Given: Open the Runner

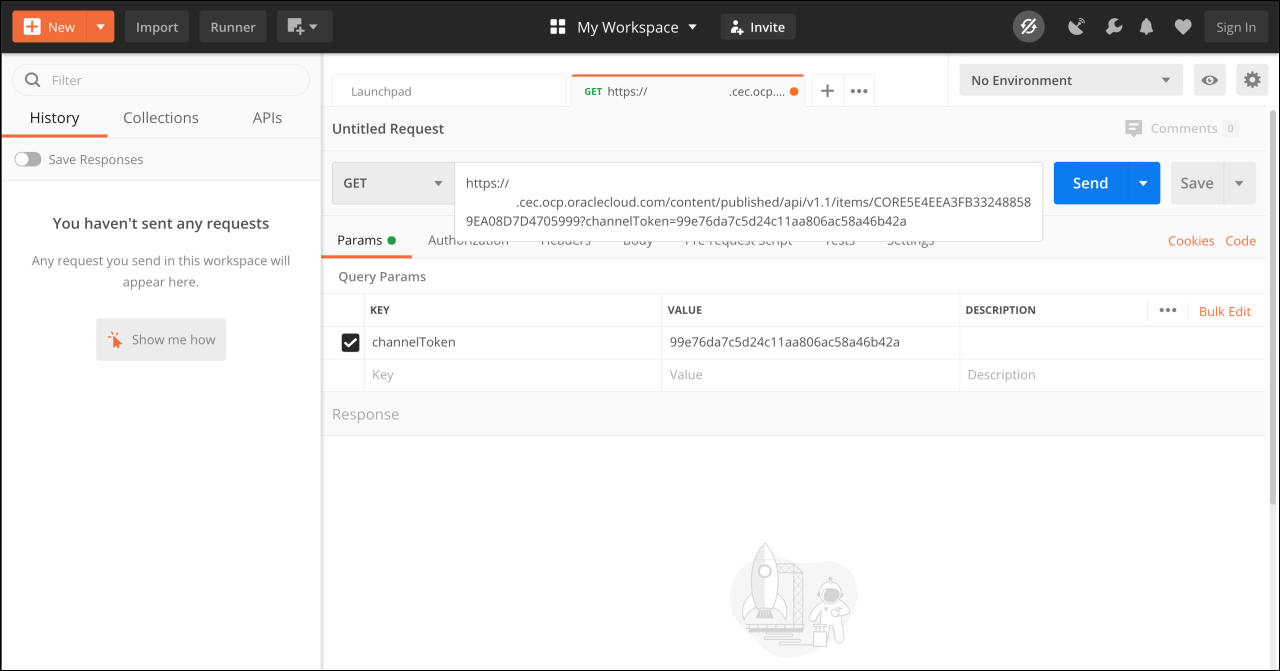Looking at the screenshot, I should (x=233, y=27).
